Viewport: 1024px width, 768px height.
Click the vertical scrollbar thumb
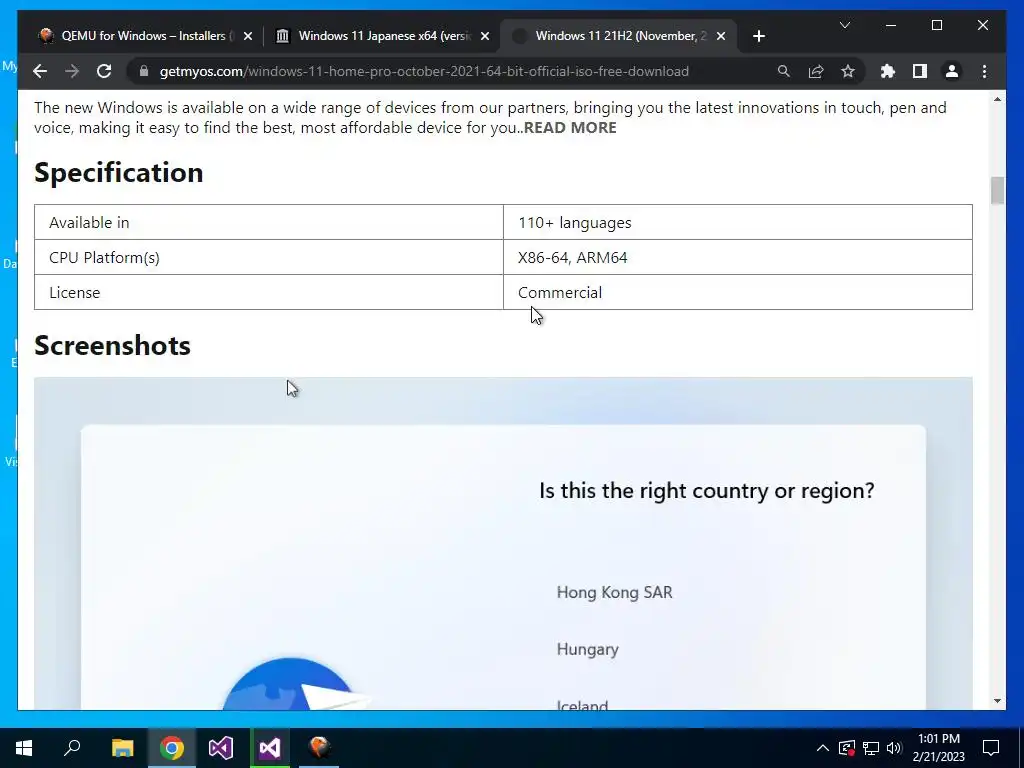(x=997, y=191)
